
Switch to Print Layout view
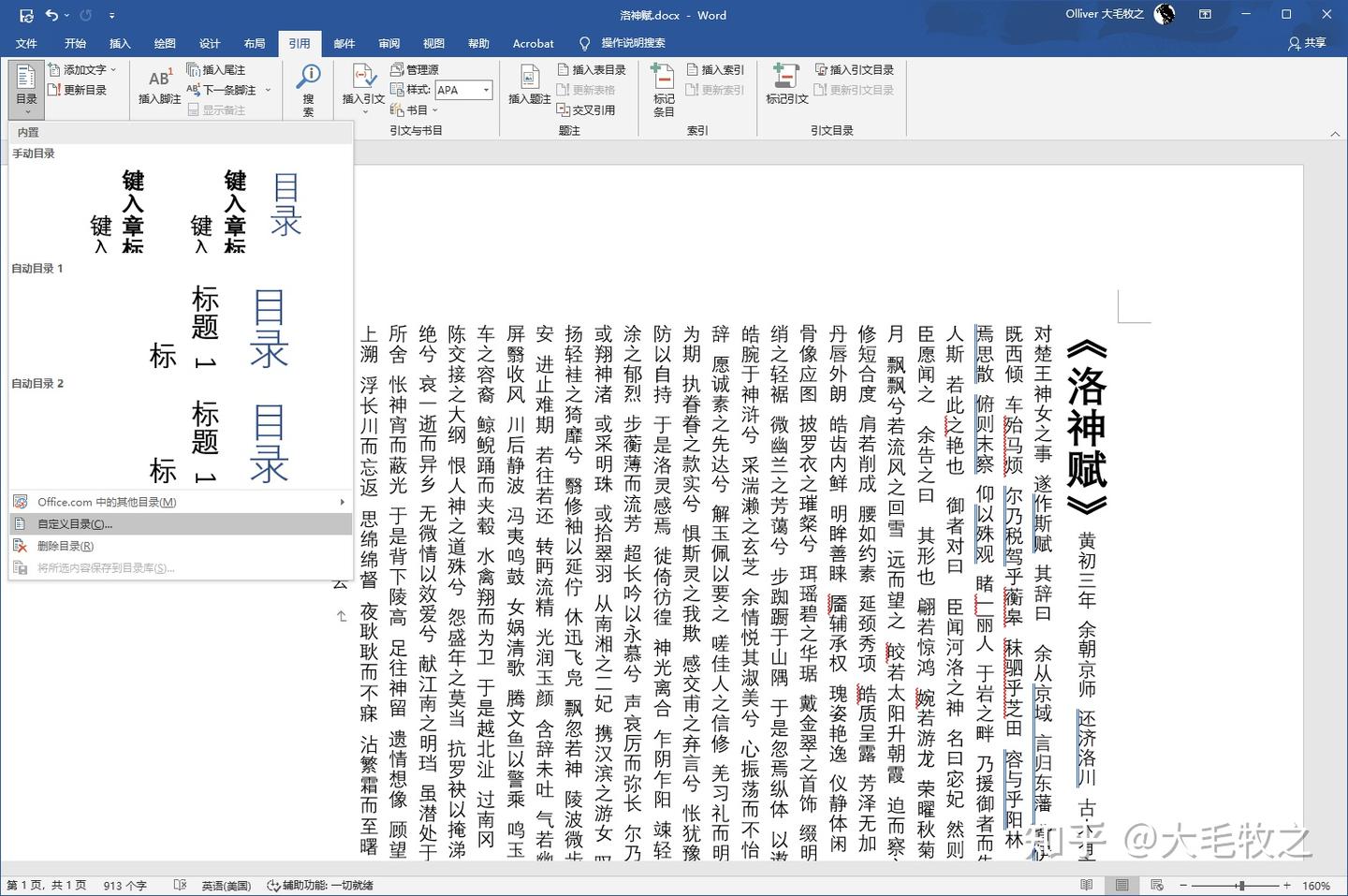(x=1121, y=885)
